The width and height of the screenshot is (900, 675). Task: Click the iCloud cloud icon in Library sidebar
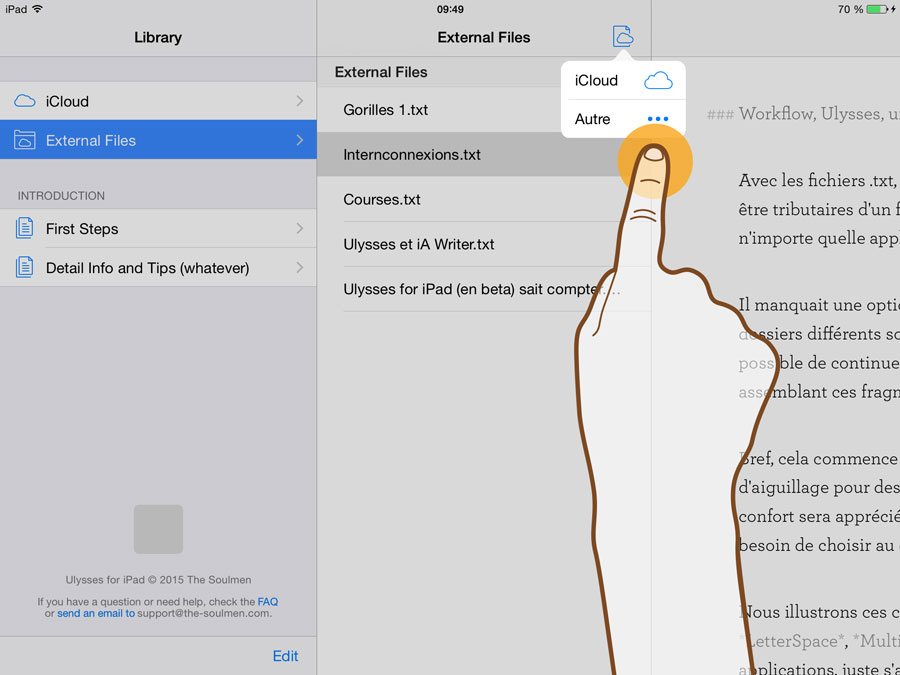tap(25, 101)
